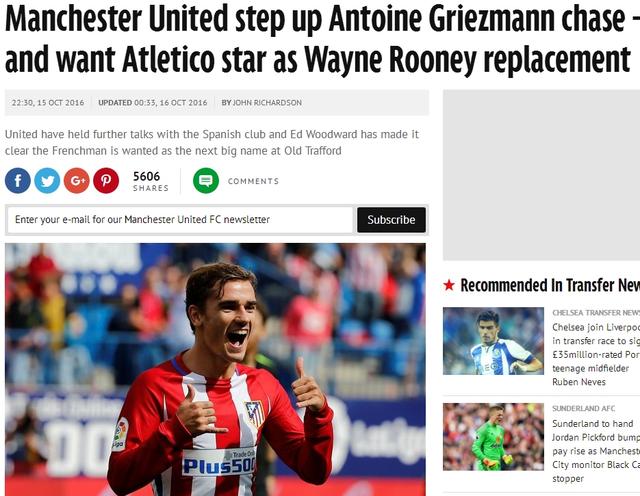Click the 5606 shares counter
640x496 pixels.
coord(150,181)
